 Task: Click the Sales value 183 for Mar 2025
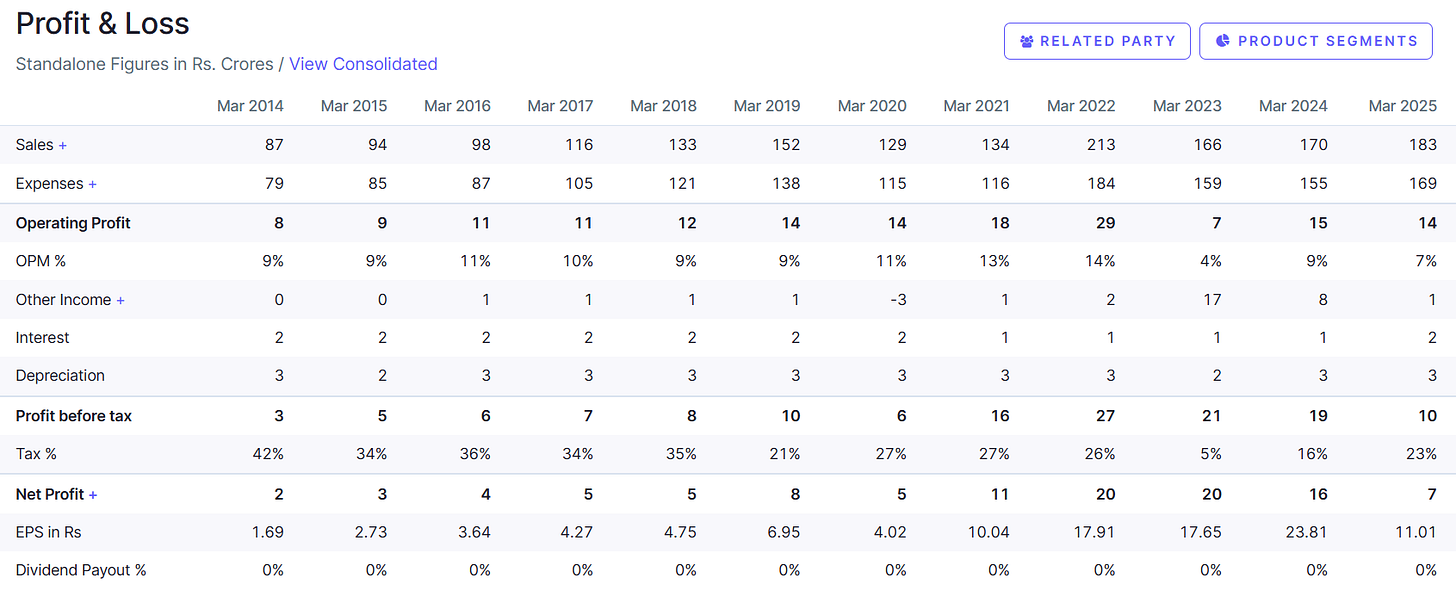[x=1423, y=145]
